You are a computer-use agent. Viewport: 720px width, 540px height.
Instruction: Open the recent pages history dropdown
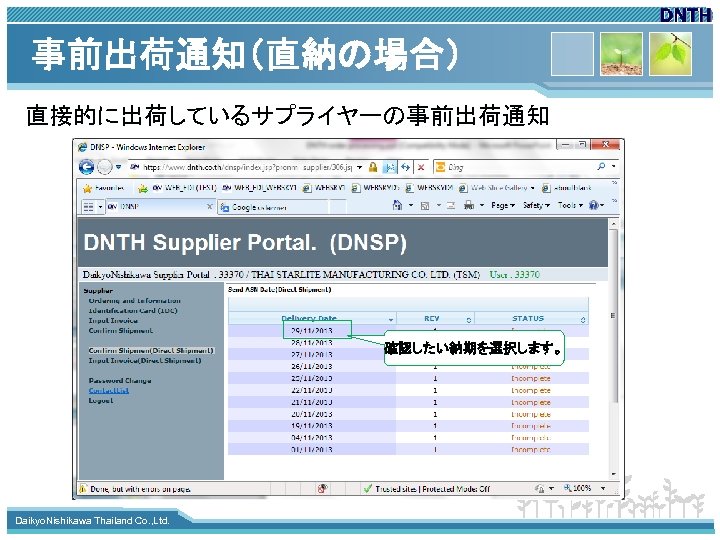(118, 167)
